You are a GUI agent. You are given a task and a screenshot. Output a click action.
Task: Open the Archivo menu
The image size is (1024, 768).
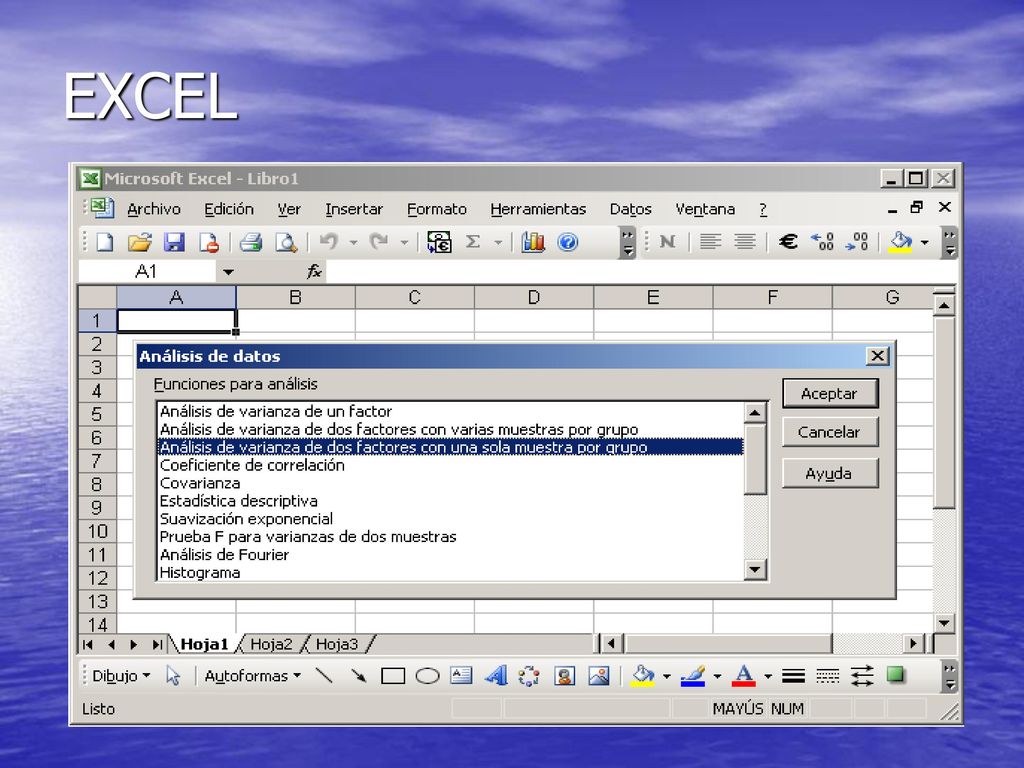point(154,209)
